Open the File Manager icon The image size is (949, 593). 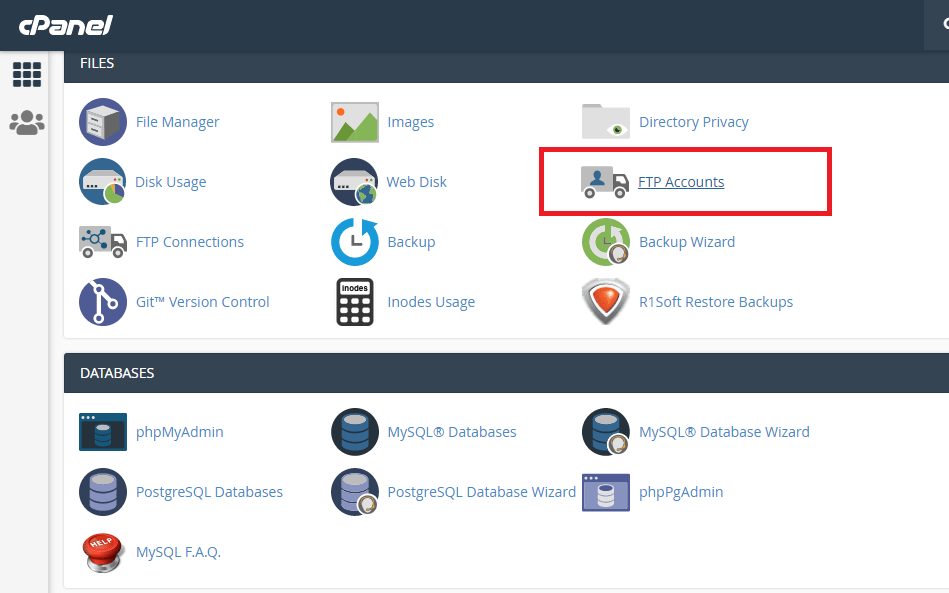103,122
